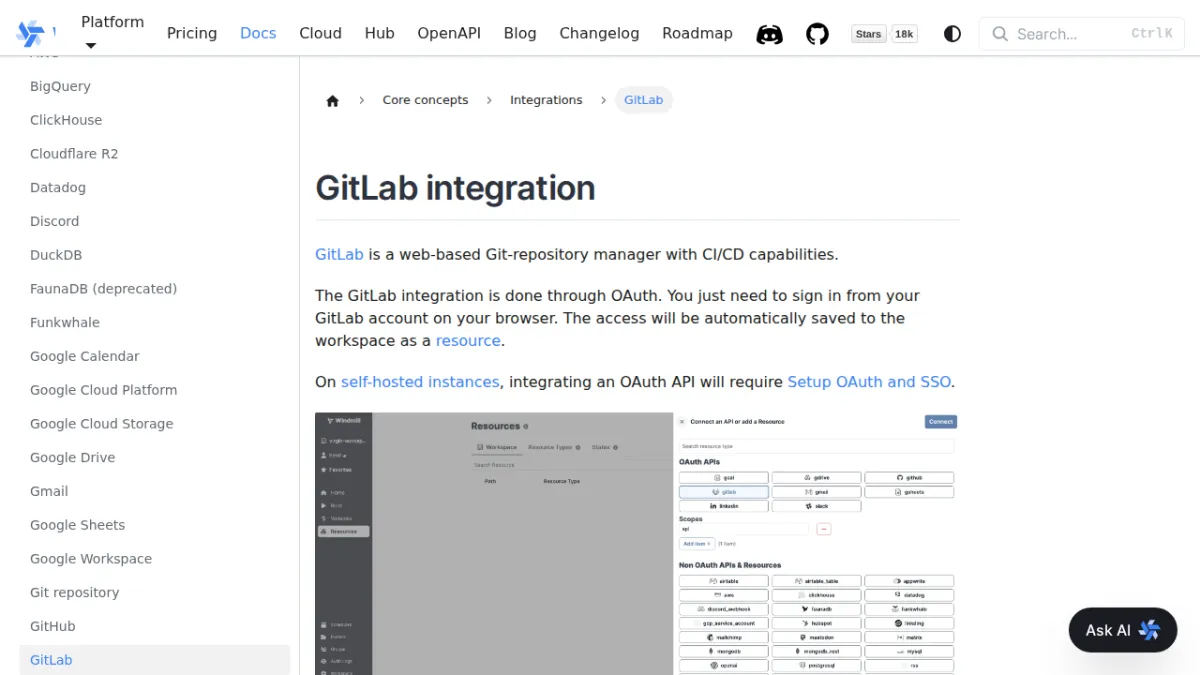Click the GitLab resources screenshot image
This screenshot has height=675, width=1200.
pyautogui.click(x=637, y=543)
